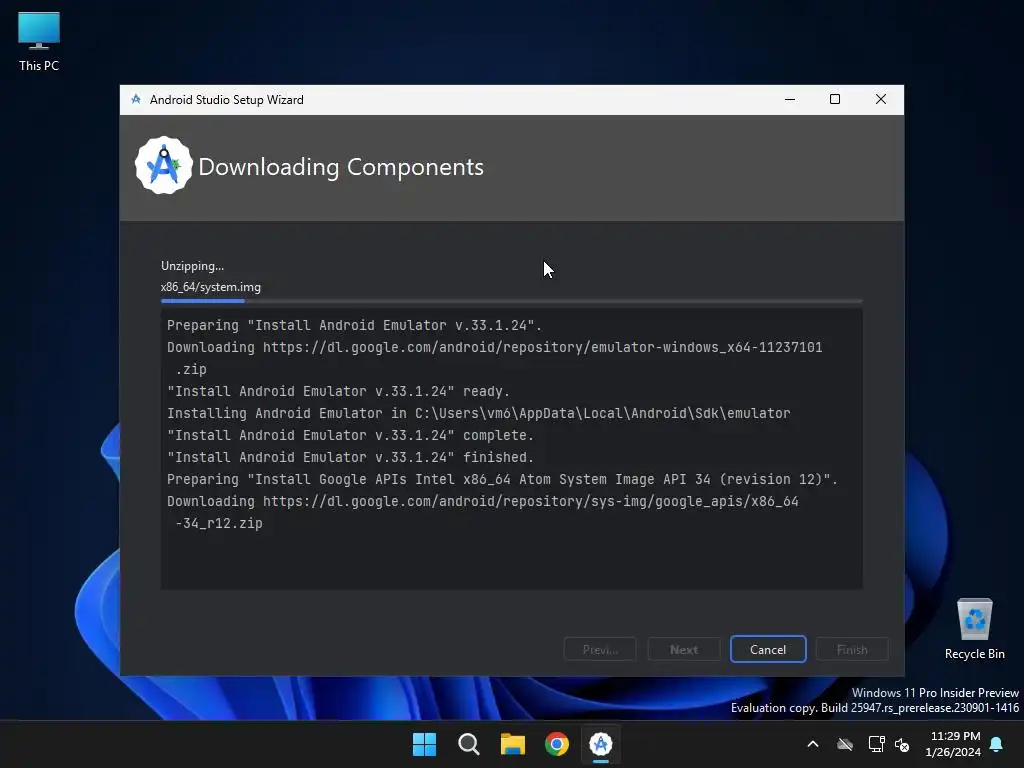The width and height of the screenshot is (1024, 768).
Task: Click the Cancel button in Setup Wizard
Action: pyautogui.click(x=768, y=649)
